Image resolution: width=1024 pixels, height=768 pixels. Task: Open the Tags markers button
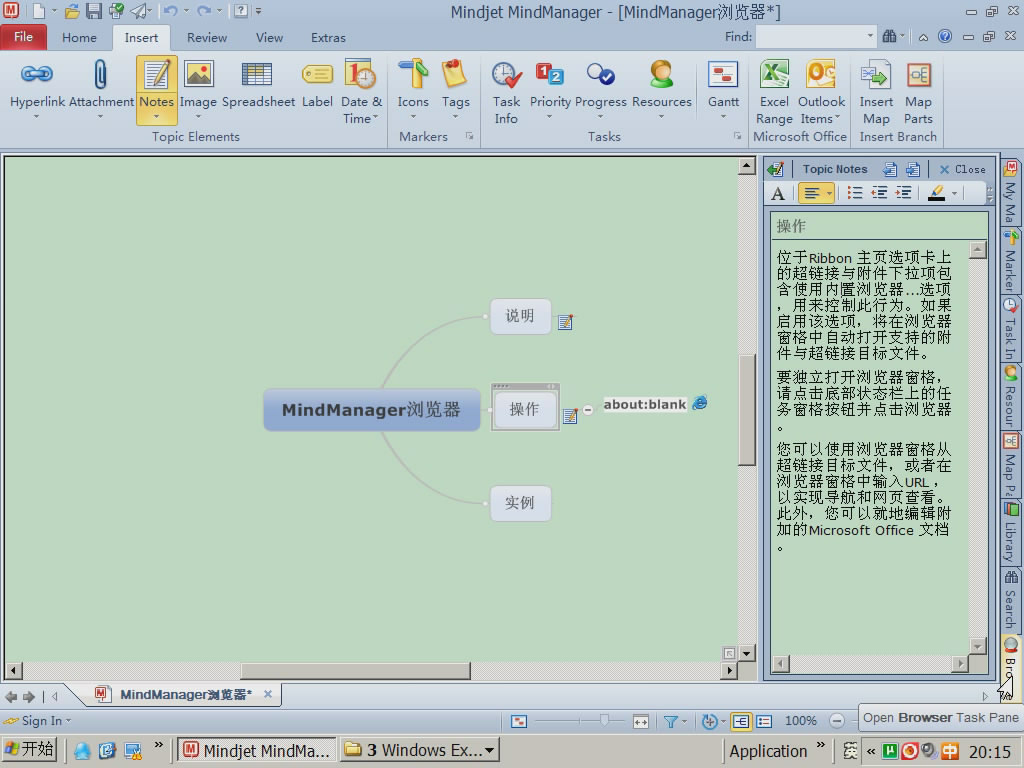pyautogui.click(x=455, y=86)
